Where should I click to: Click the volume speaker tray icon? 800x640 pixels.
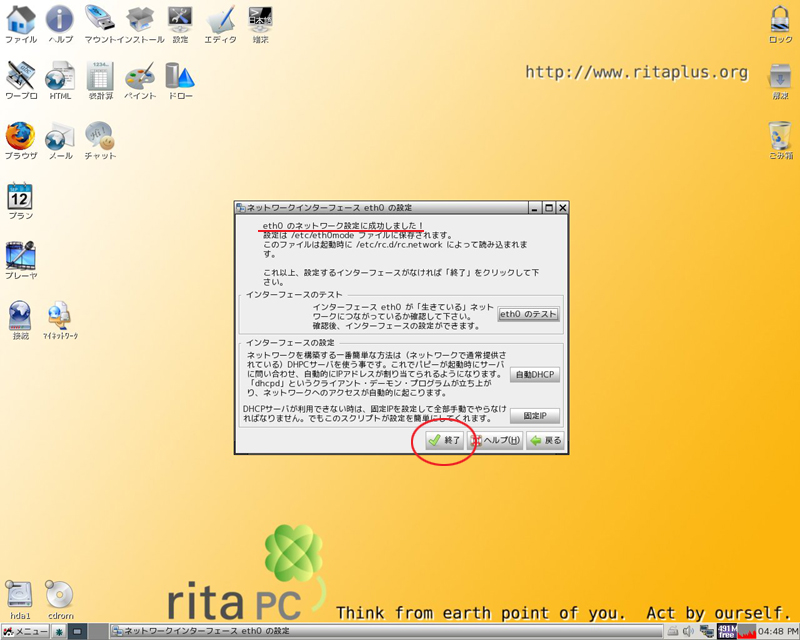[x=689, y=632]
